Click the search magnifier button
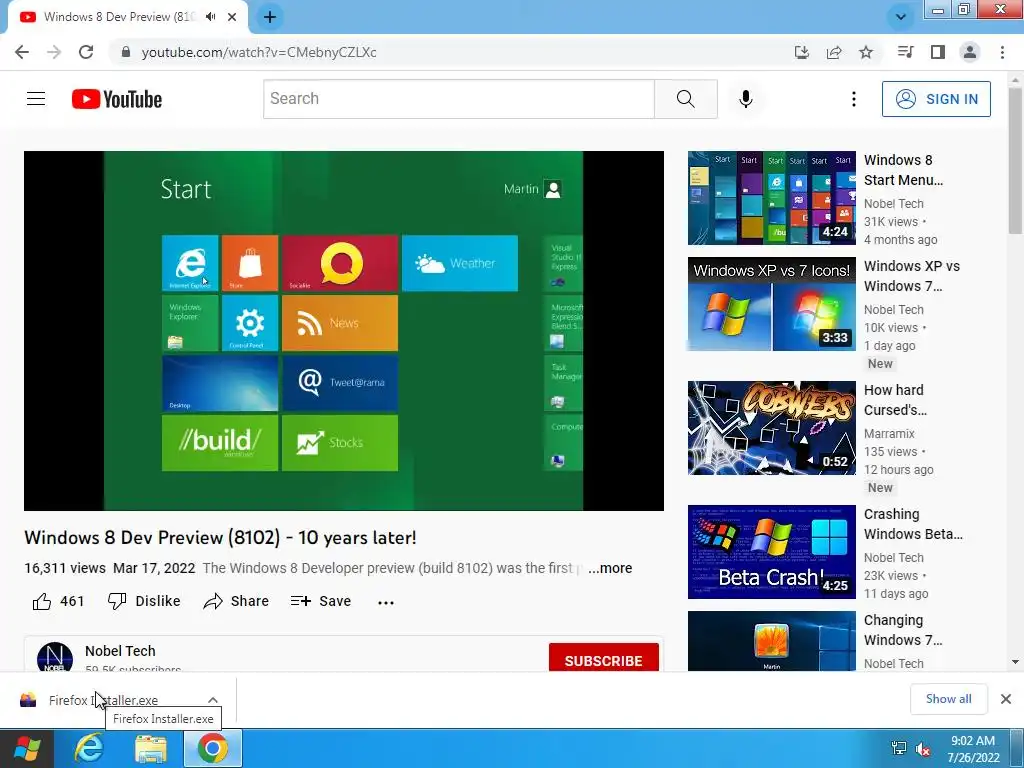Screen dimensions: 1024x768 coord(686,99)
